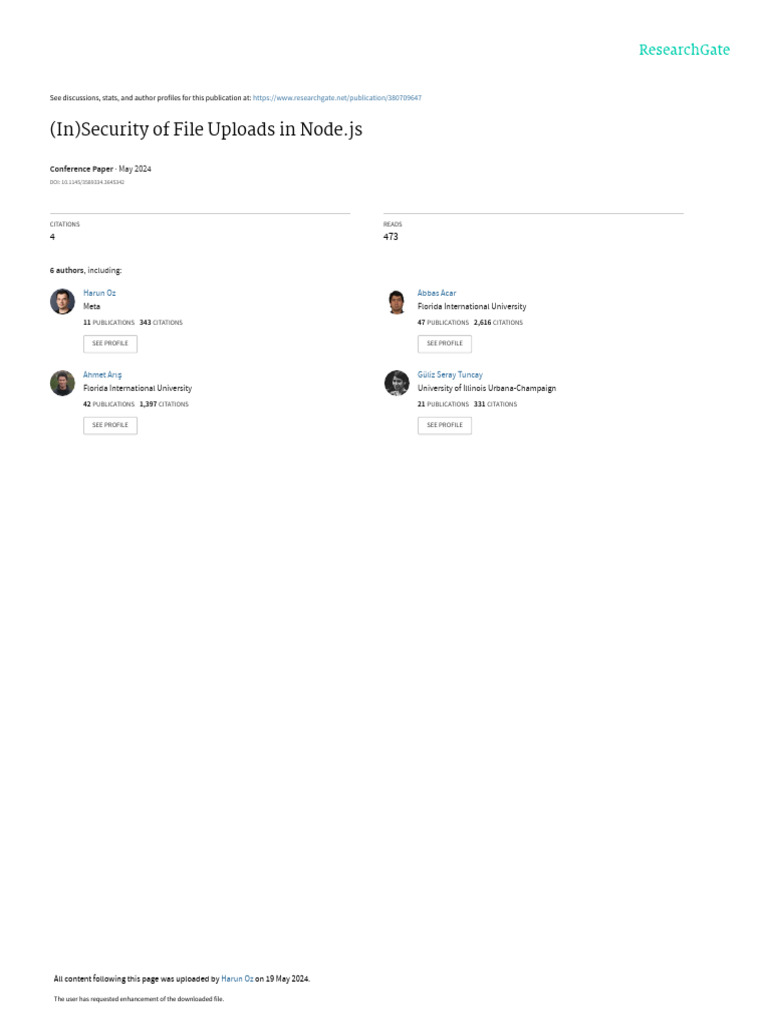Click Abbas Acar's profile photo
768x1024 pixels.
tap(396, 301)
